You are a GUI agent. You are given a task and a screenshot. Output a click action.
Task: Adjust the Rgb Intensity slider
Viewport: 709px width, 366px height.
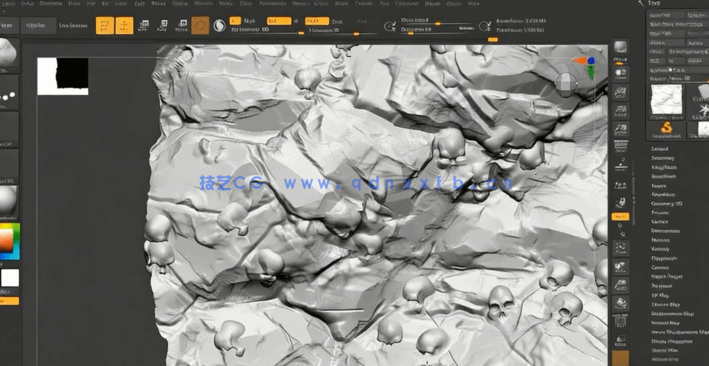267,30
